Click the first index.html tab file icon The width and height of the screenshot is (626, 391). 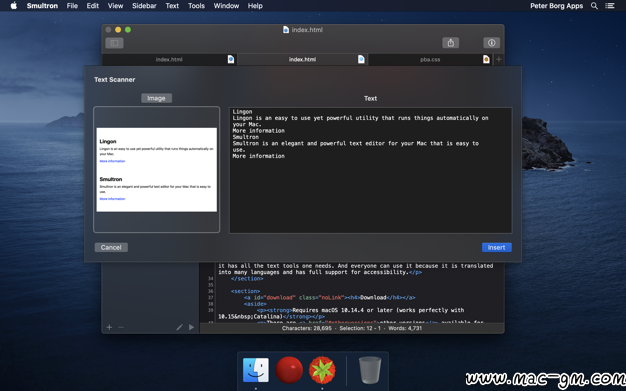[x=231, y=60]
